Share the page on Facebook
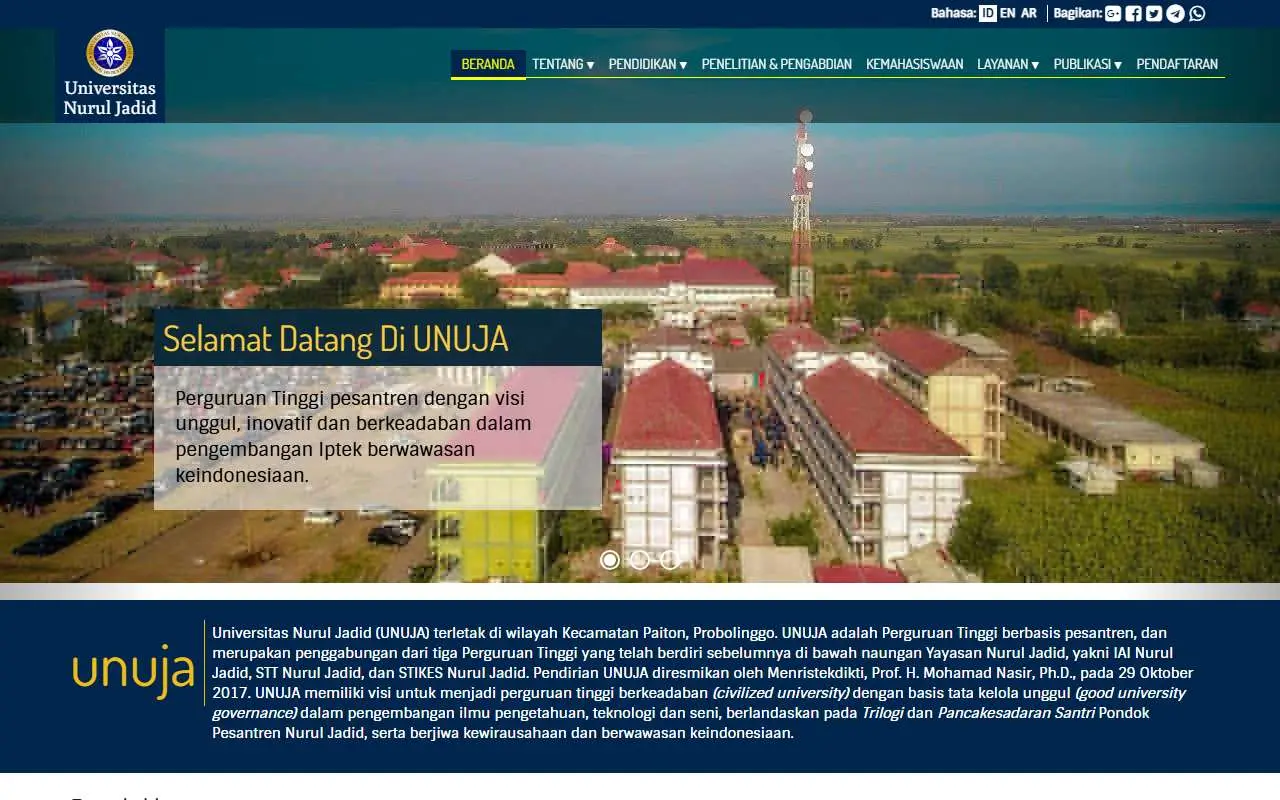Viewport: 1280px width, 800px height. (x=1133, y=13)
